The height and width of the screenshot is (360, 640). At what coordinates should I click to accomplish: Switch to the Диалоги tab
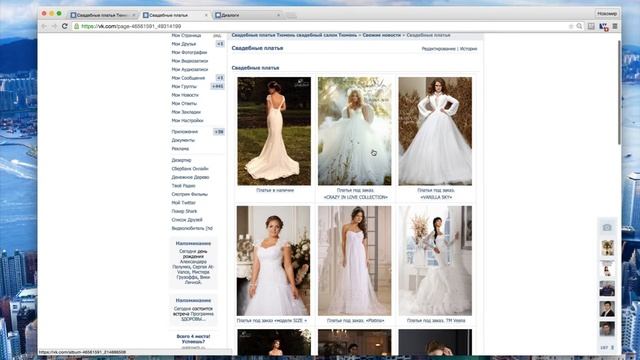247,15
